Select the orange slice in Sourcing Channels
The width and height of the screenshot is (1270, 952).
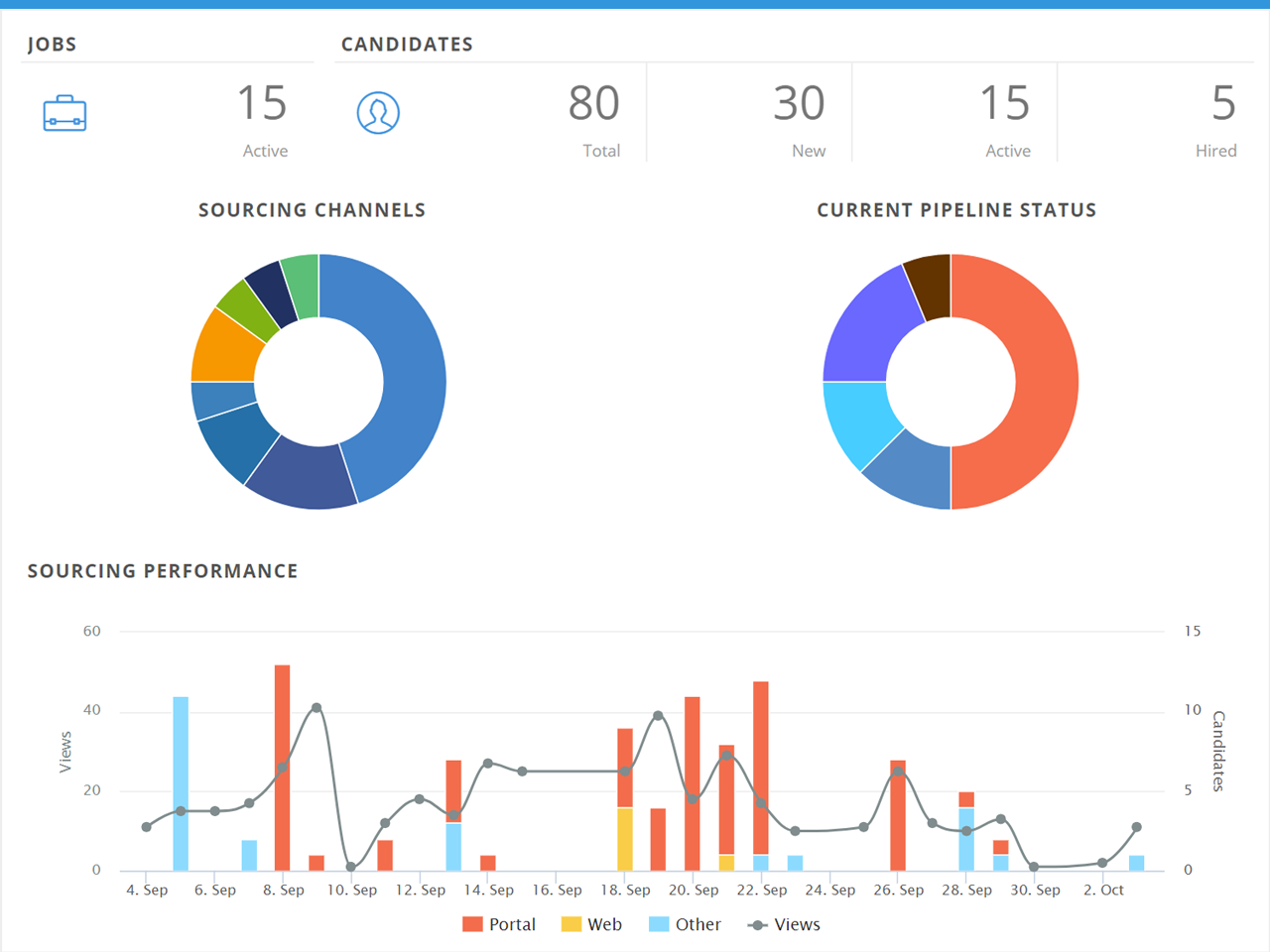(223, 349)
